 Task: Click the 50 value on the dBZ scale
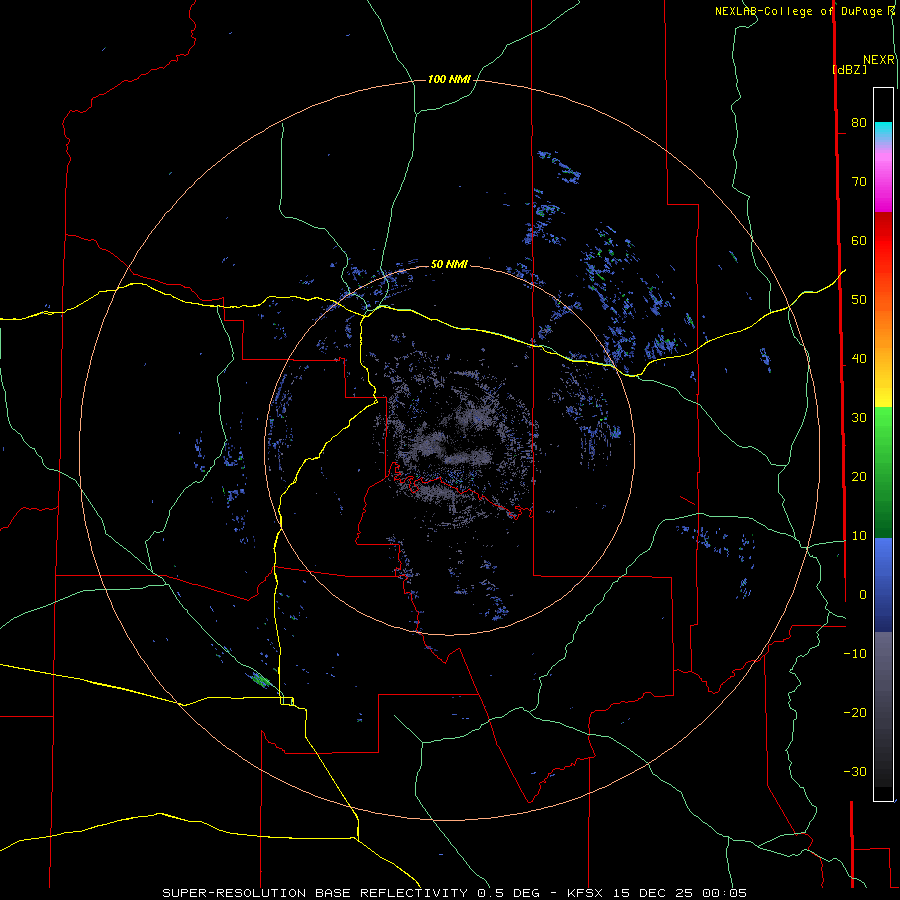pyautogui.click(x=859, y=300)
